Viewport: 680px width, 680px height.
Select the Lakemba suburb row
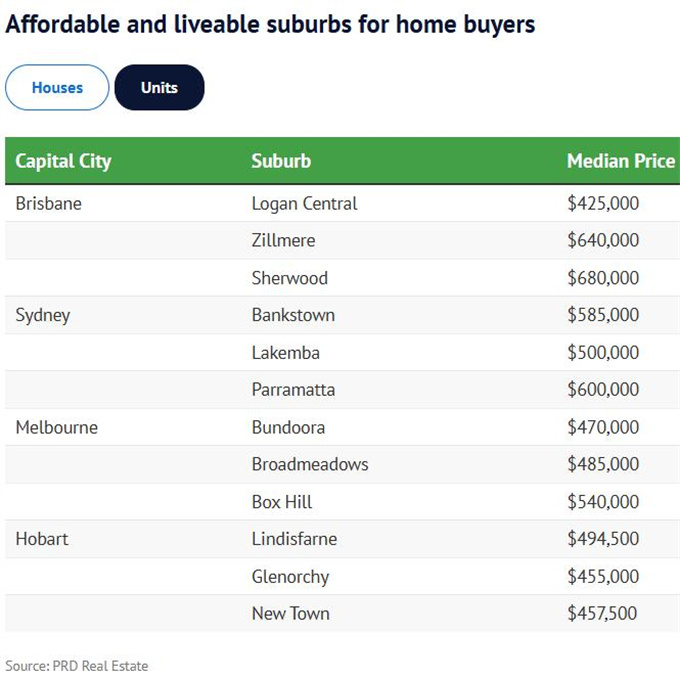285,352
